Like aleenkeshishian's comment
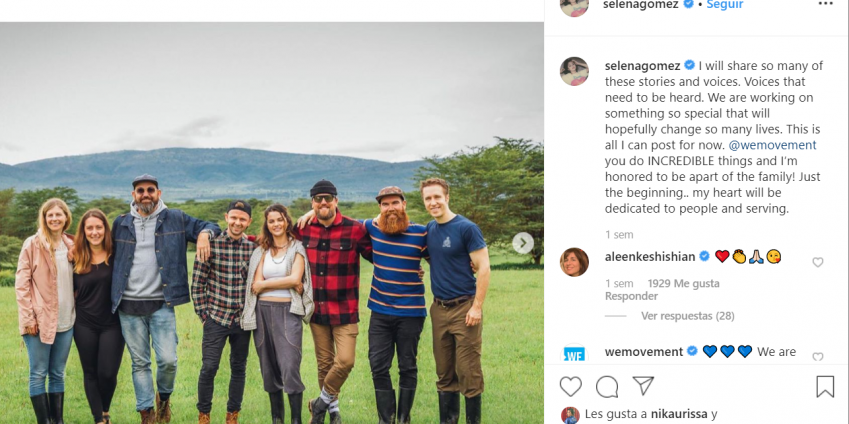 coord(818,262)
